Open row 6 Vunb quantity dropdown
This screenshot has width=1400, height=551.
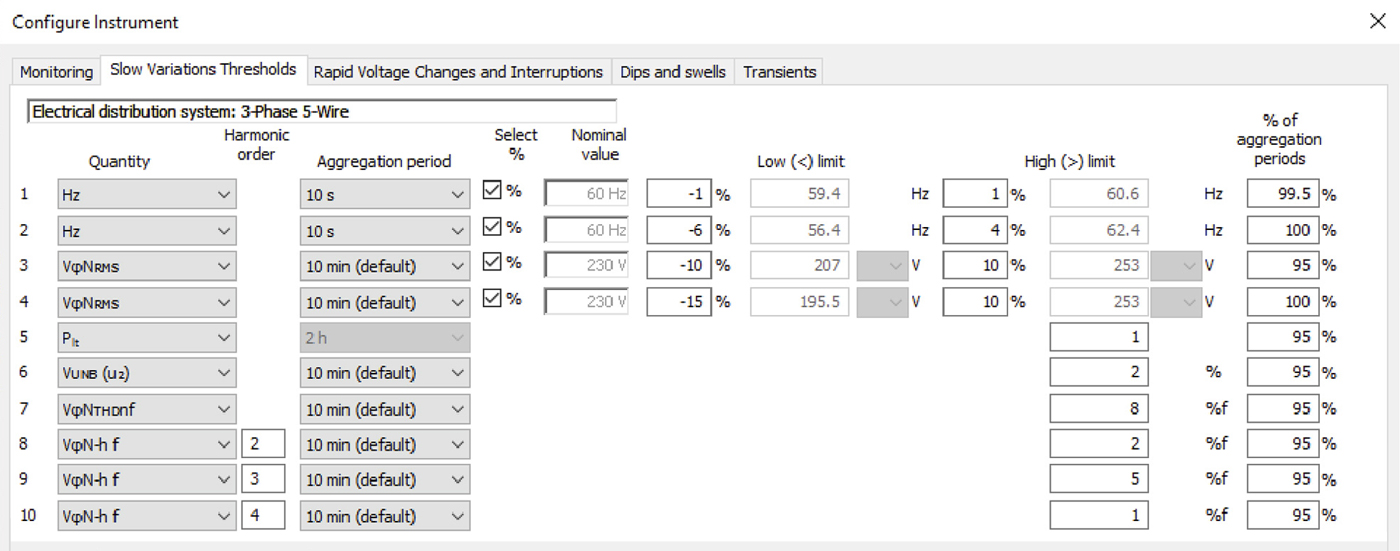point(147,373)
